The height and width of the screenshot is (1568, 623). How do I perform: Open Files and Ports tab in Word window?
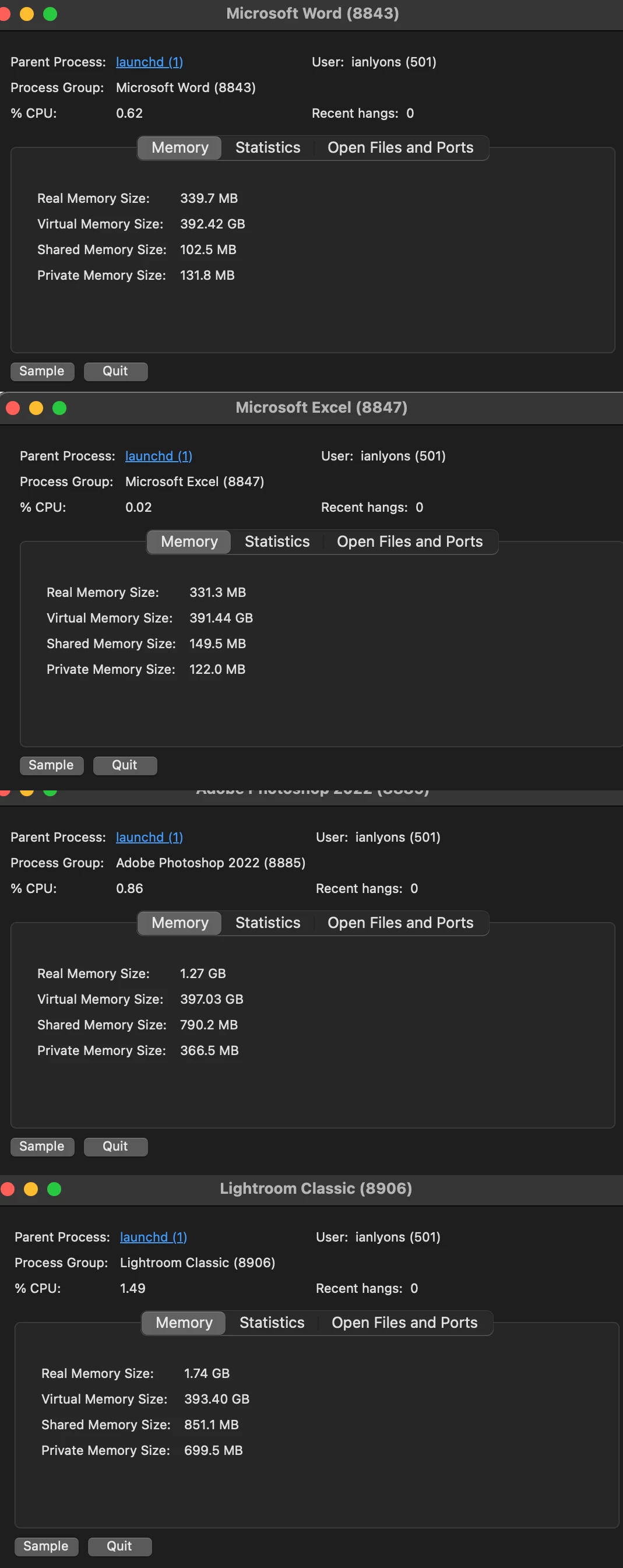(x=400, y=148)
